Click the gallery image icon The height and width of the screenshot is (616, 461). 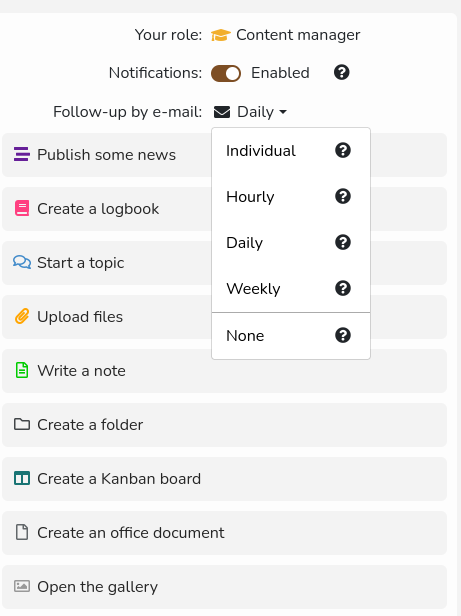point(22,586)
